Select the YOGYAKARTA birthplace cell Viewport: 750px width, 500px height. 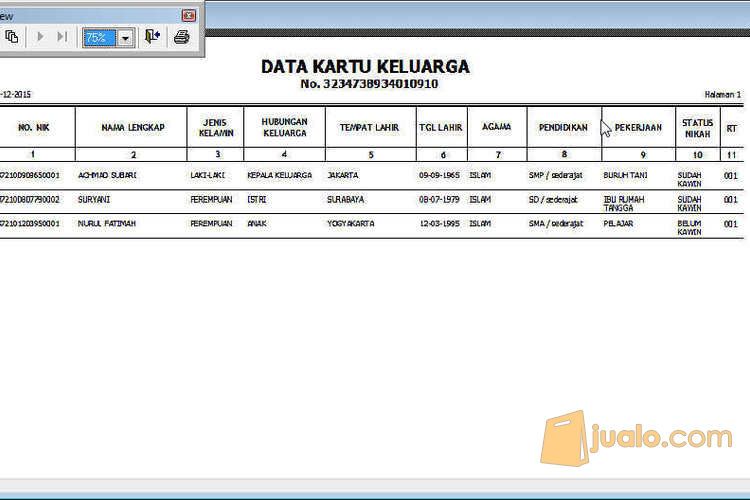coord(350,224)
